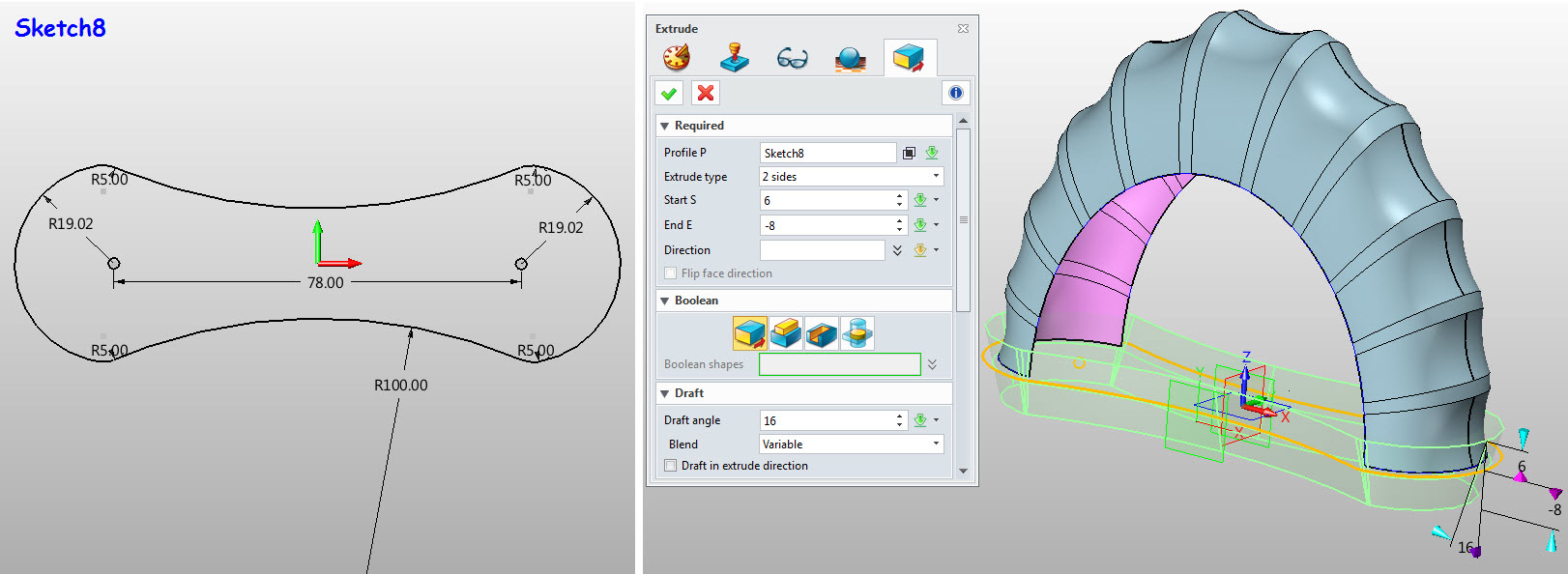This screenshot has width=1568, height=574.
Task: Adjust Start S spinner arrows
Action: point(900,200)
